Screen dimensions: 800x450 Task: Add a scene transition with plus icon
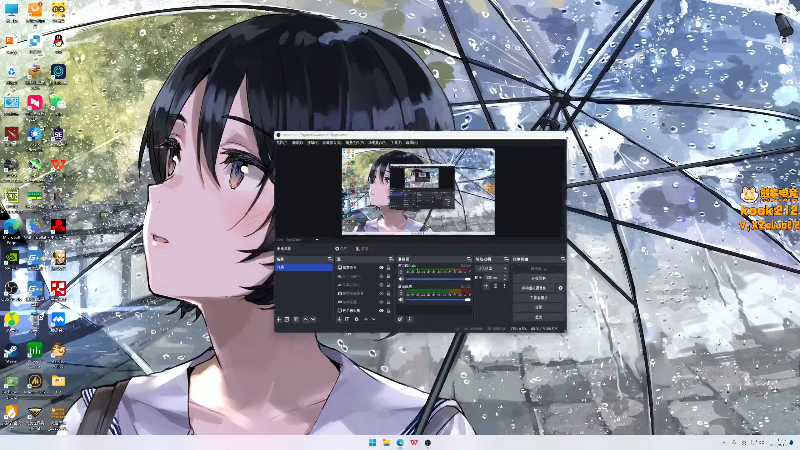point(486,286)
